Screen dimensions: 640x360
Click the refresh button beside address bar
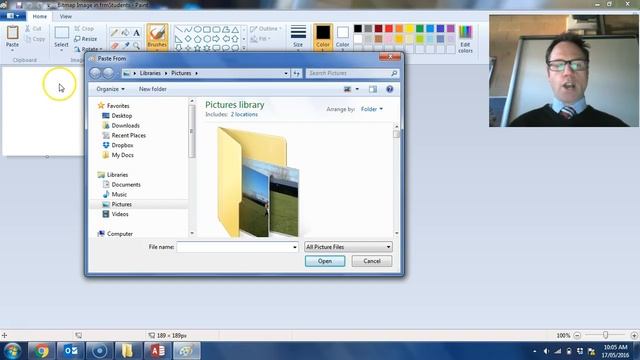click(x=296, y=73)
